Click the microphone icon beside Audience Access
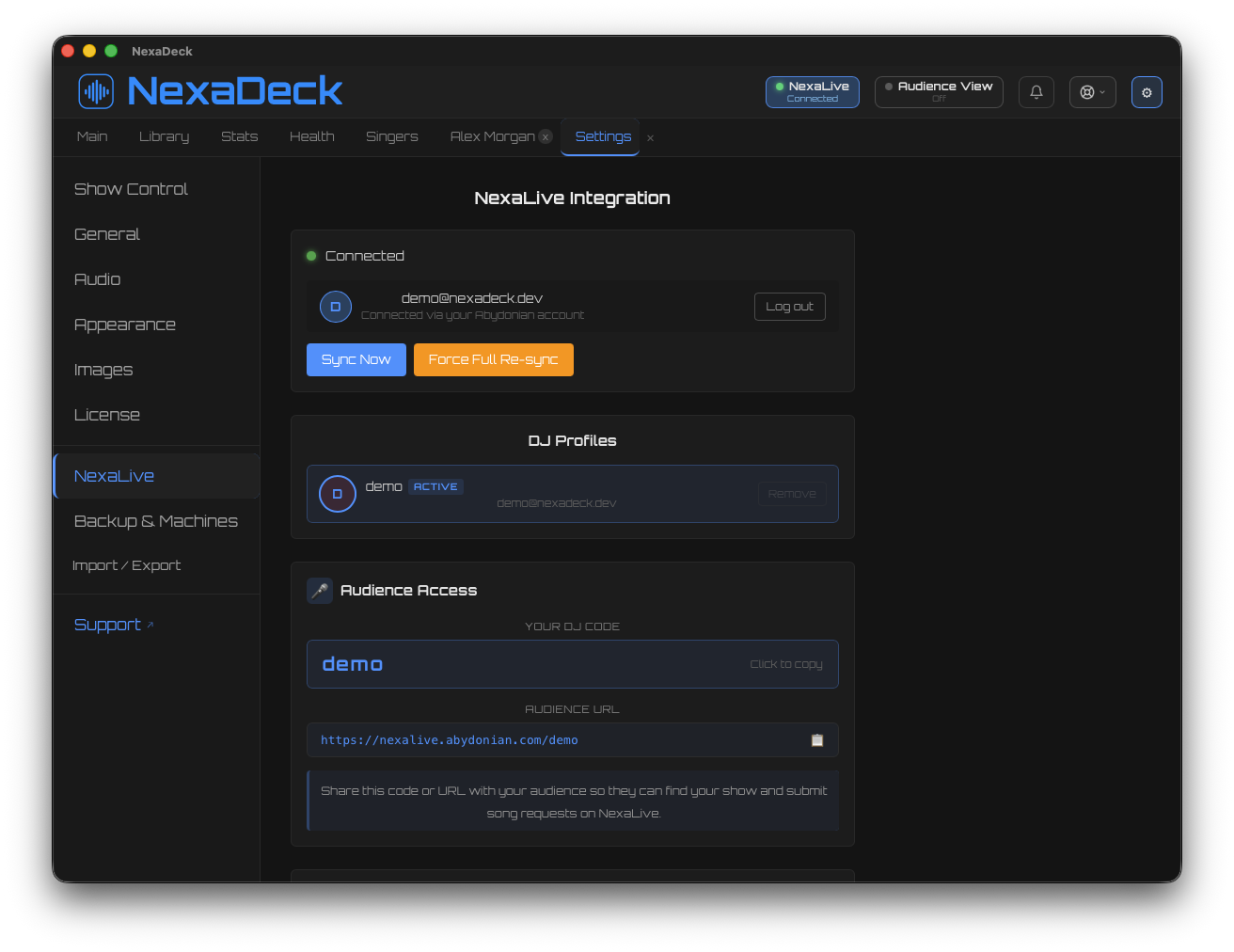The width and height of the screenshot is (1234, 952). pyautogui.click(x=320, y=591)
